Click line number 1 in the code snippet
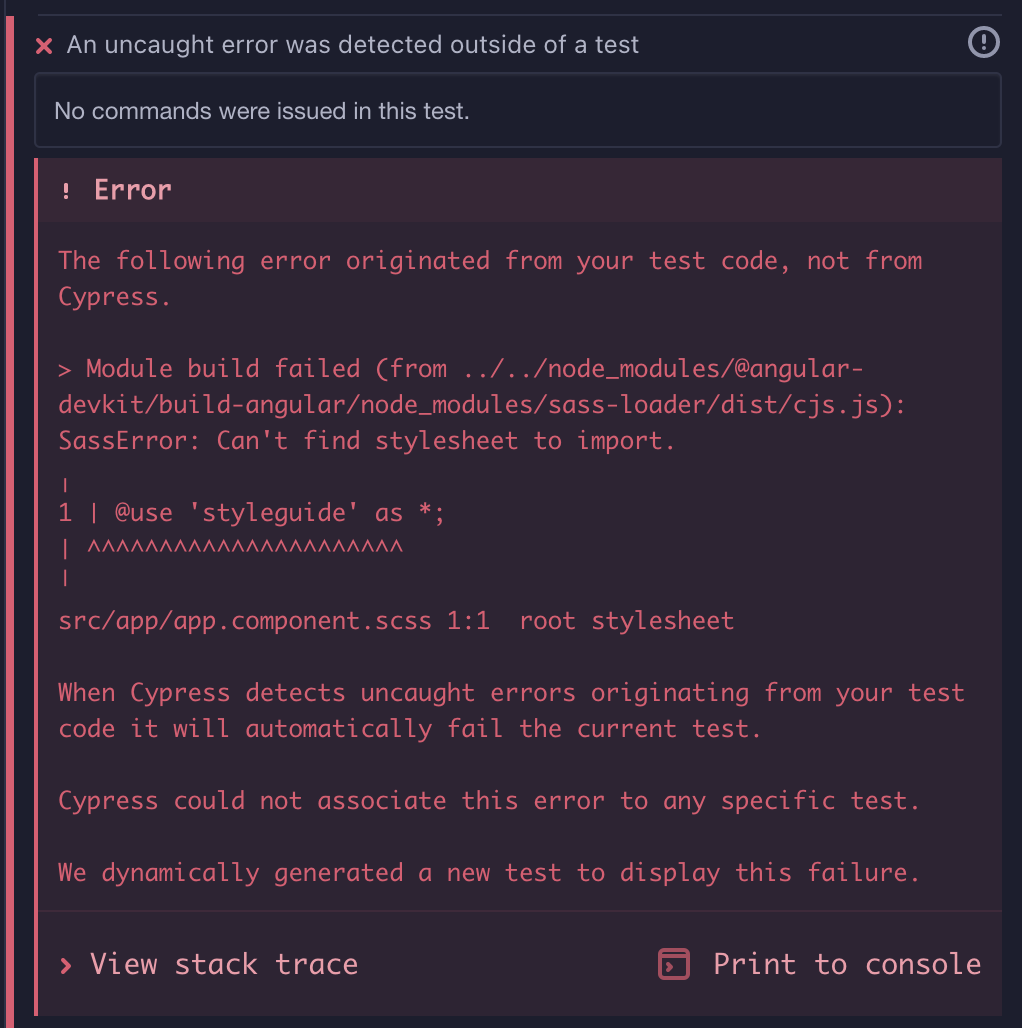This screenshot has height=1028, width=1022. click(x=64, y=512)
